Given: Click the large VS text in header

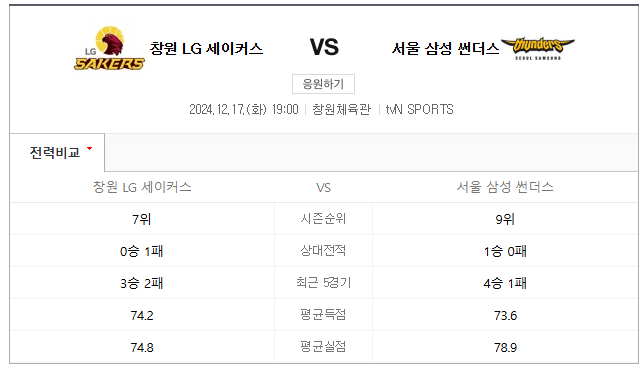Looking at the screenshot, I should [x=324, y=47].
